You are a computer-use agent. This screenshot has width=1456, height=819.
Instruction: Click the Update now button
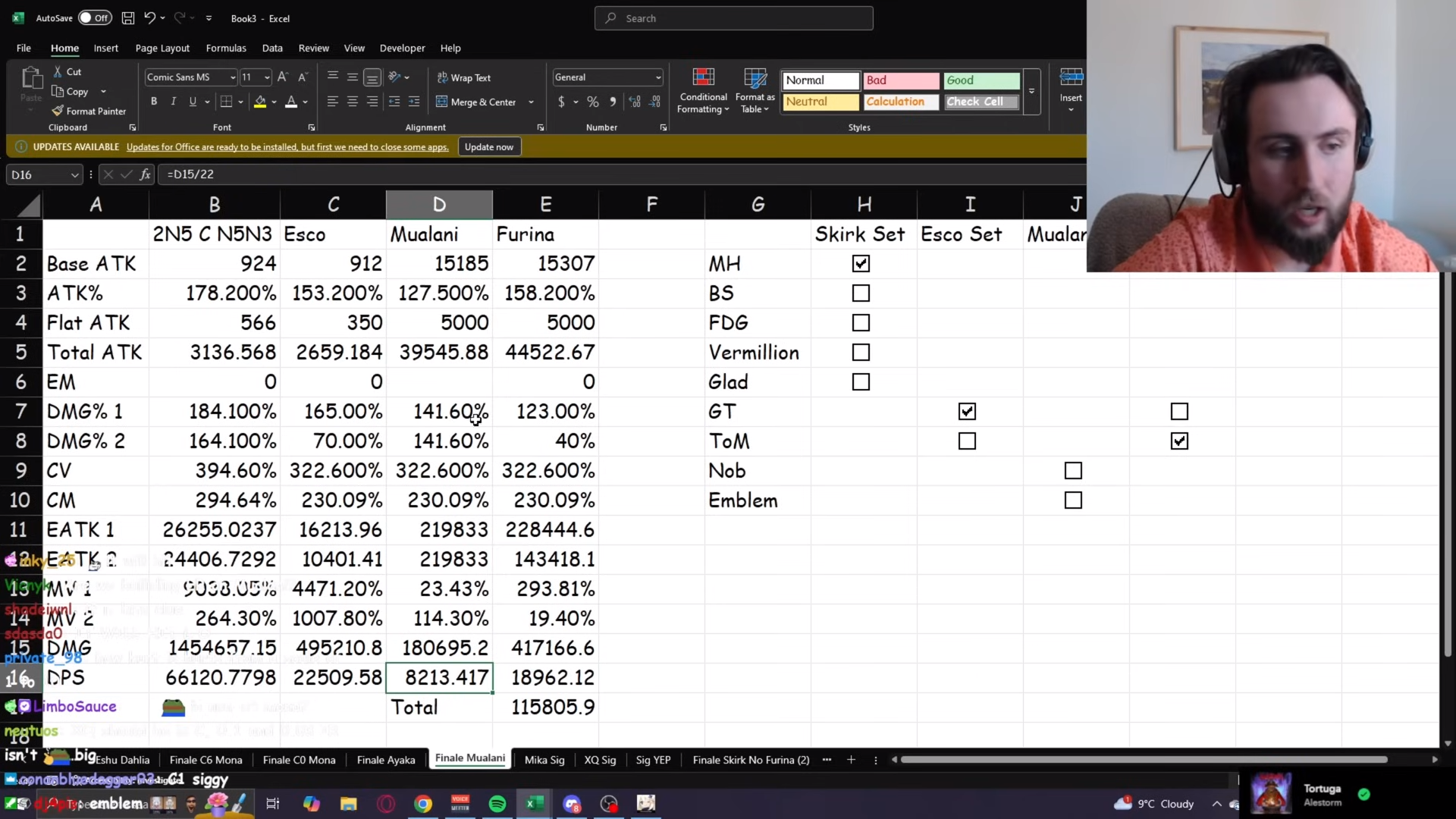(x=489, y=147)
